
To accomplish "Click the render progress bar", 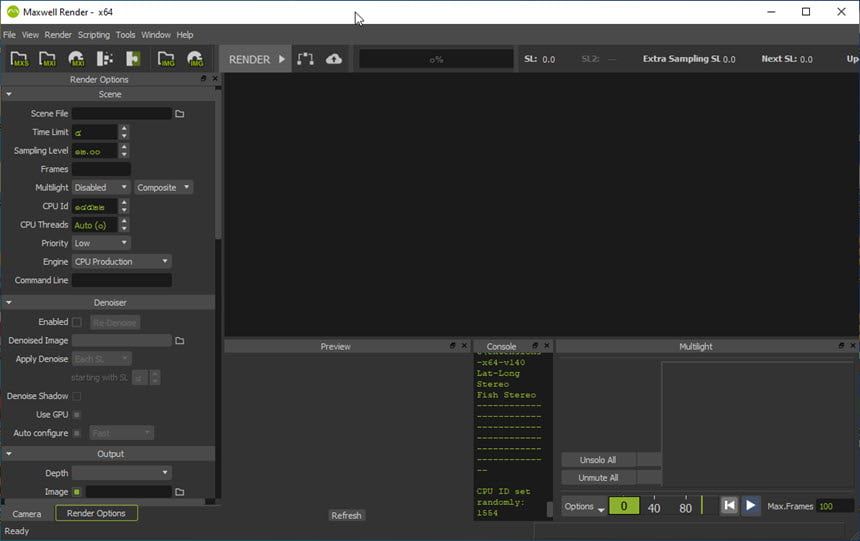I will 437,59.
